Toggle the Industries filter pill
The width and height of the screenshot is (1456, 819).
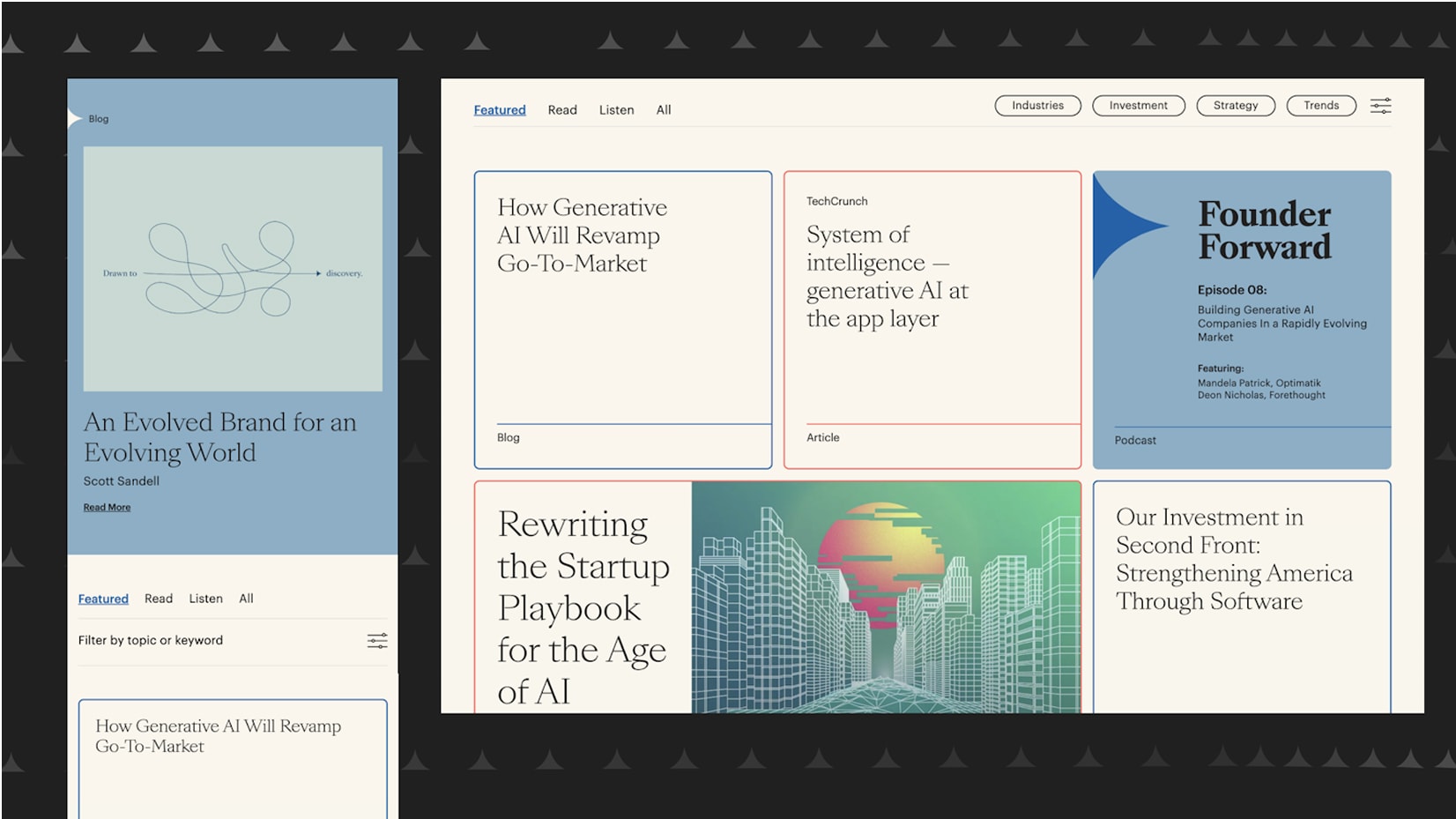coord(1037,106)
